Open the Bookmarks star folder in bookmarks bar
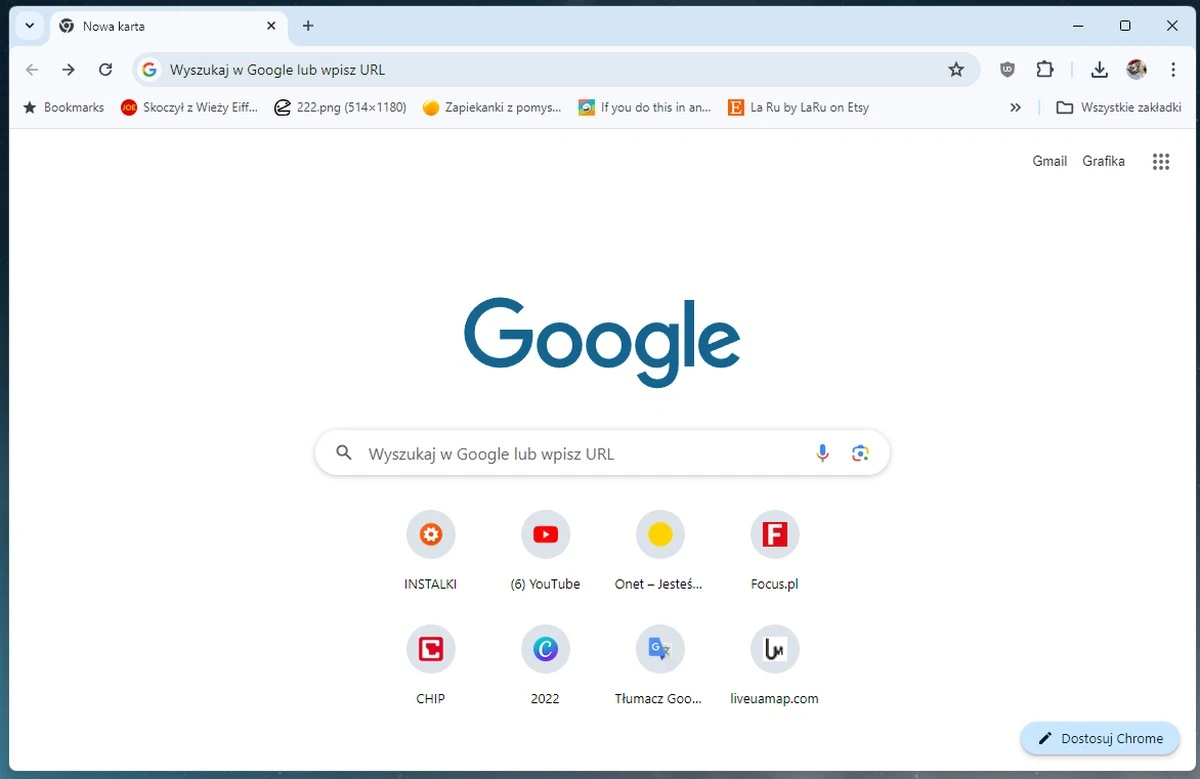This screenshot has width=1200, height=779. tap(63, 107)
